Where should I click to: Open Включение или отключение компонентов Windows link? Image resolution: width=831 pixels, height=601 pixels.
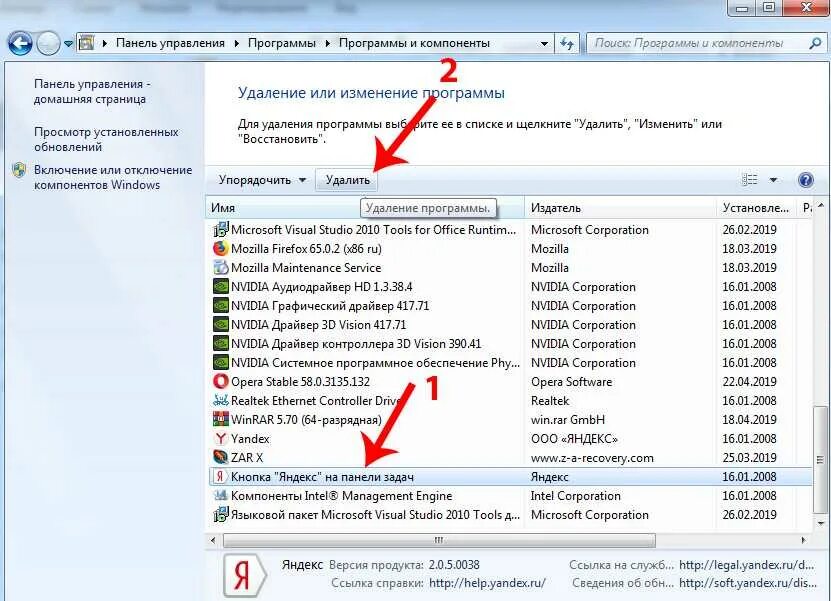(113, 177)
